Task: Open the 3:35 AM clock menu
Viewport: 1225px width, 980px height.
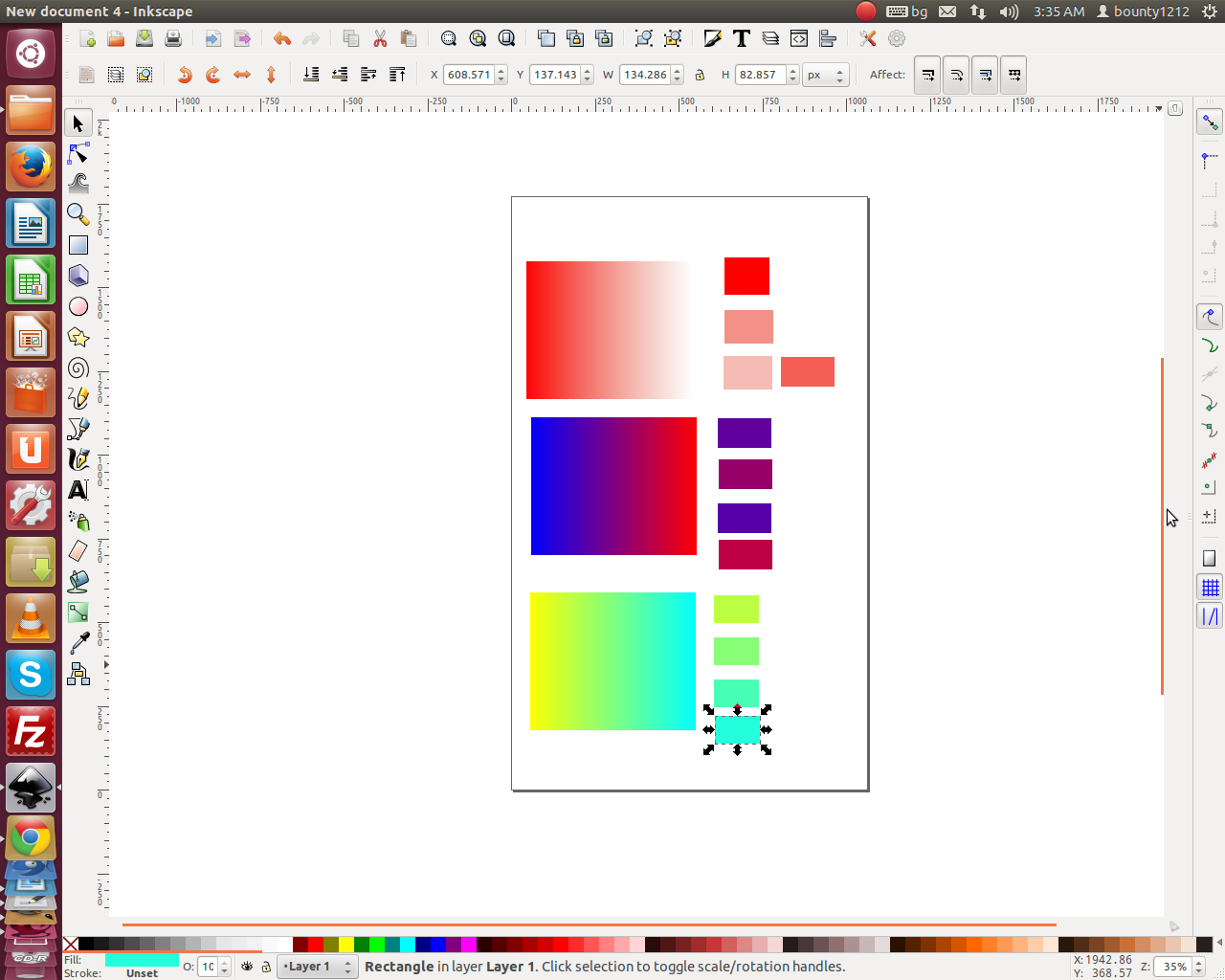Action: (1058, 11)
